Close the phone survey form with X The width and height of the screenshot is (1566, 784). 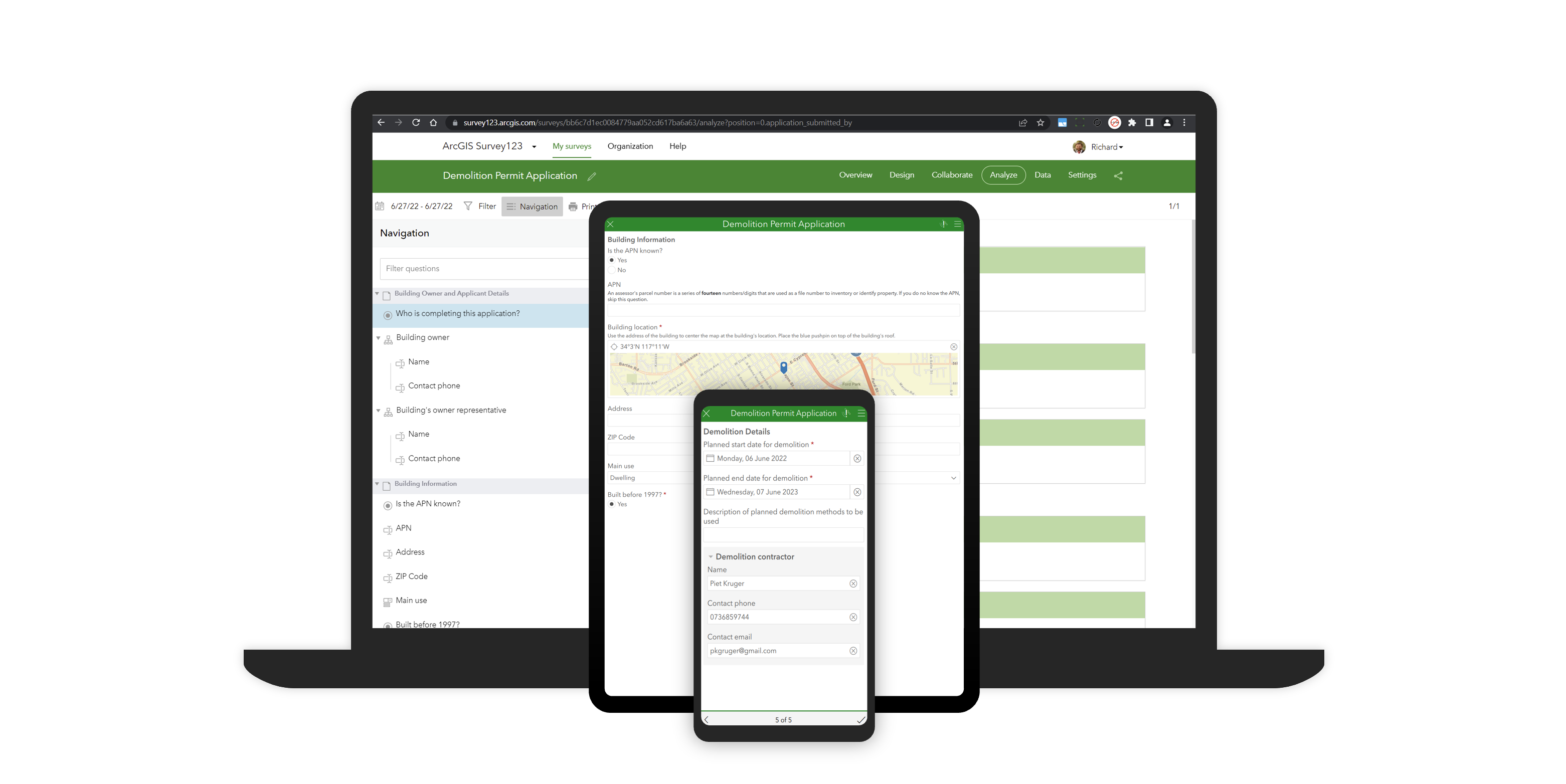(707, 413)
